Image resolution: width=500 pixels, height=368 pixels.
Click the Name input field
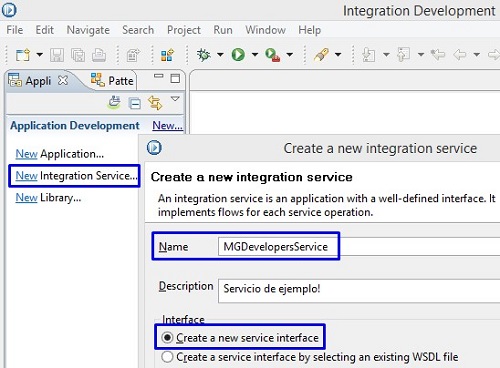click(x=359, y=247)
